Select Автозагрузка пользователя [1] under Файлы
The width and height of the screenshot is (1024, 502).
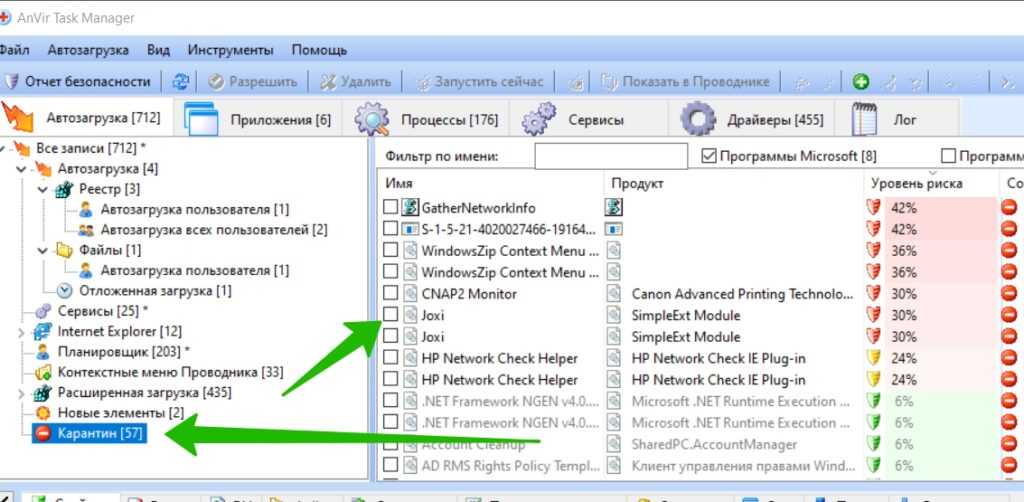[195, 270]
